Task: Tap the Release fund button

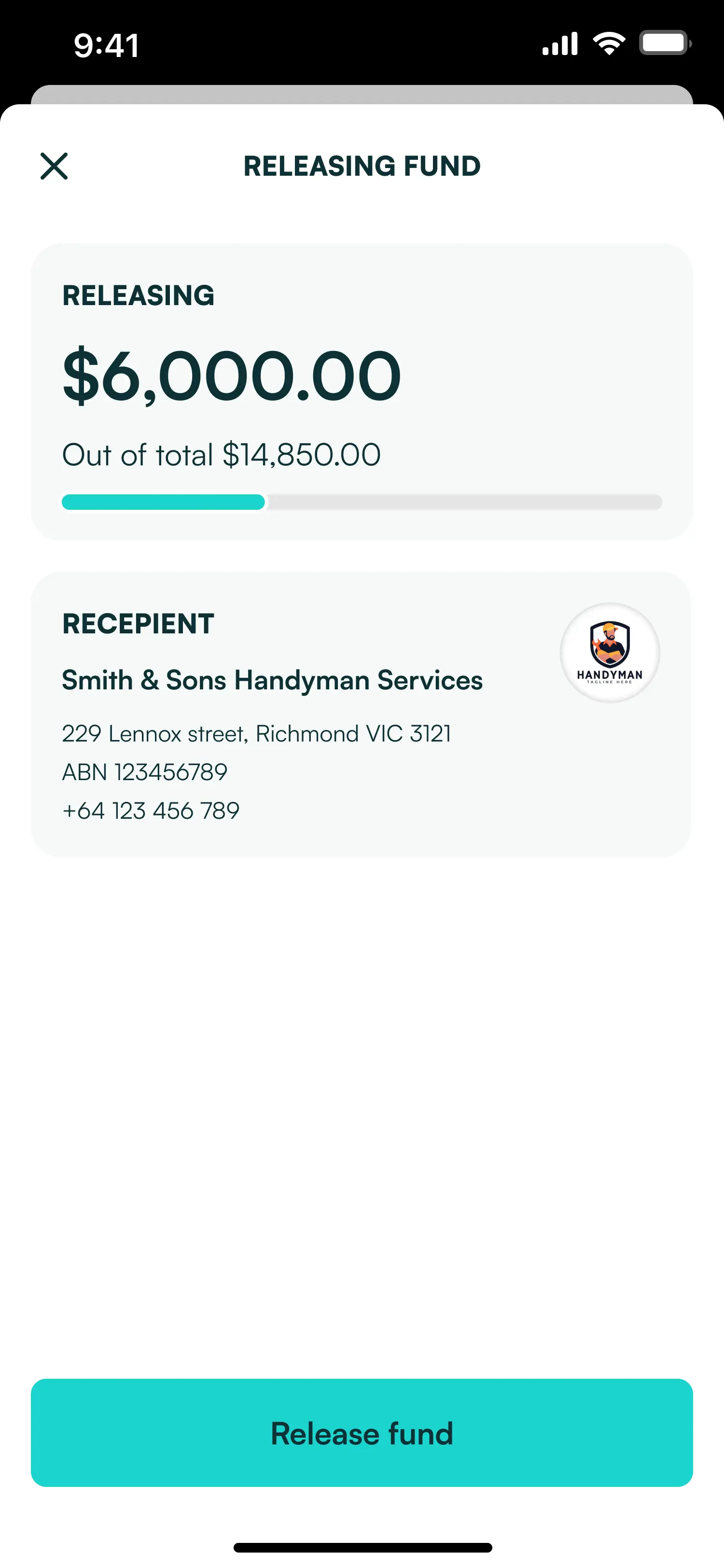Action: tap(362, 1433)
